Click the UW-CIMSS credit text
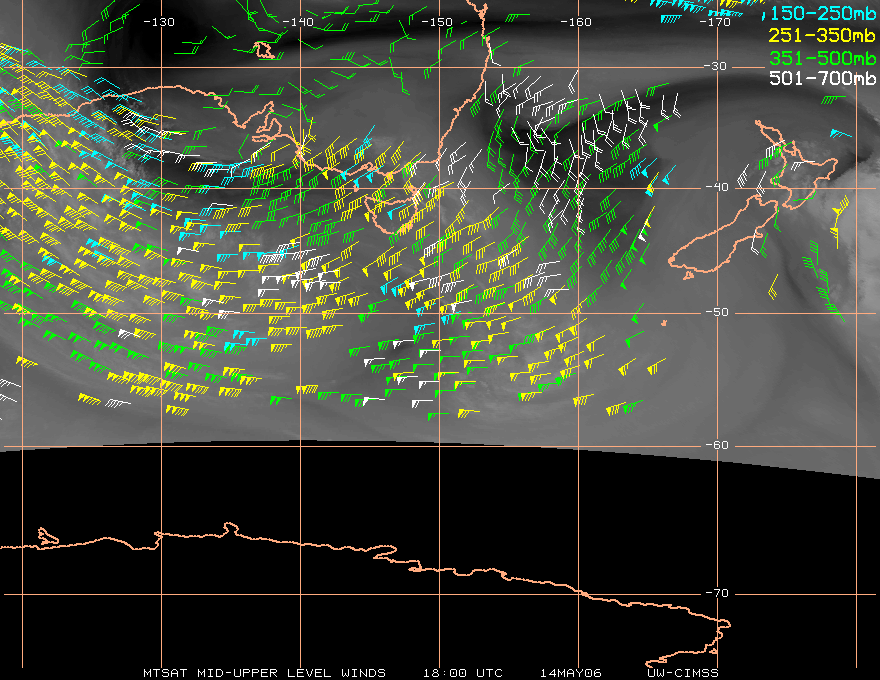This screenshot has width=880, height=680. [682, 673]
